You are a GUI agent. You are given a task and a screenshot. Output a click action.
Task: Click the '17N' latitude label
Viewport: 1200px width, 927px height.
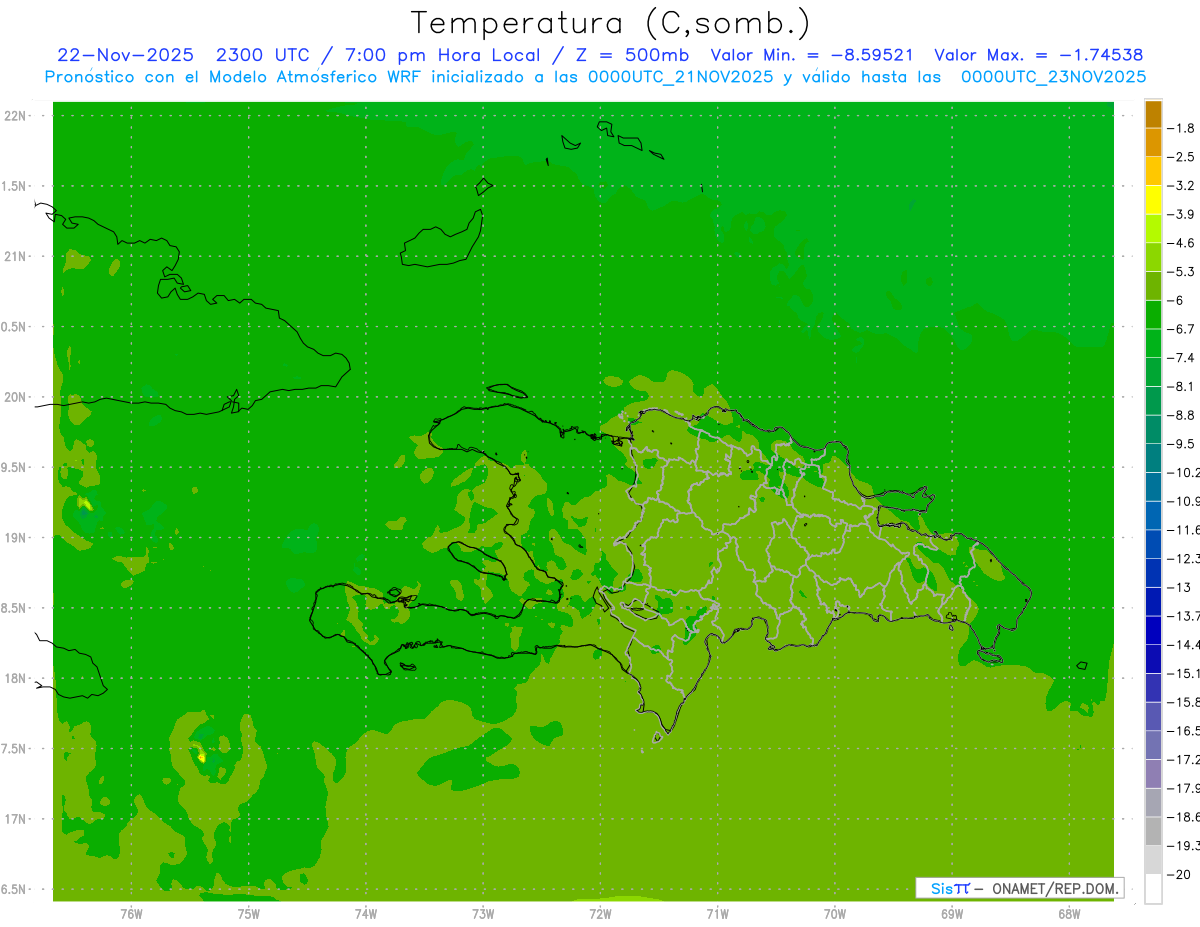tap(15, 819)
